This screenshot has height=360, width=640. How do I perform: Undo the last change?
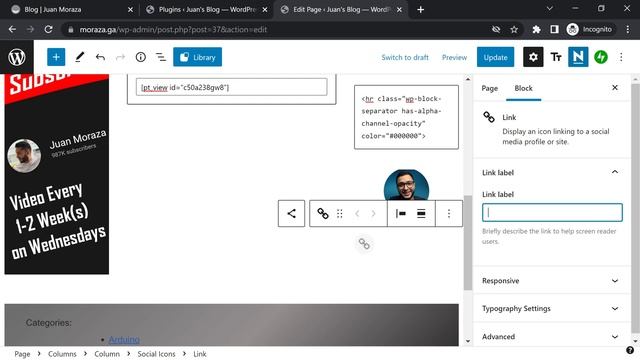point(100,57)
